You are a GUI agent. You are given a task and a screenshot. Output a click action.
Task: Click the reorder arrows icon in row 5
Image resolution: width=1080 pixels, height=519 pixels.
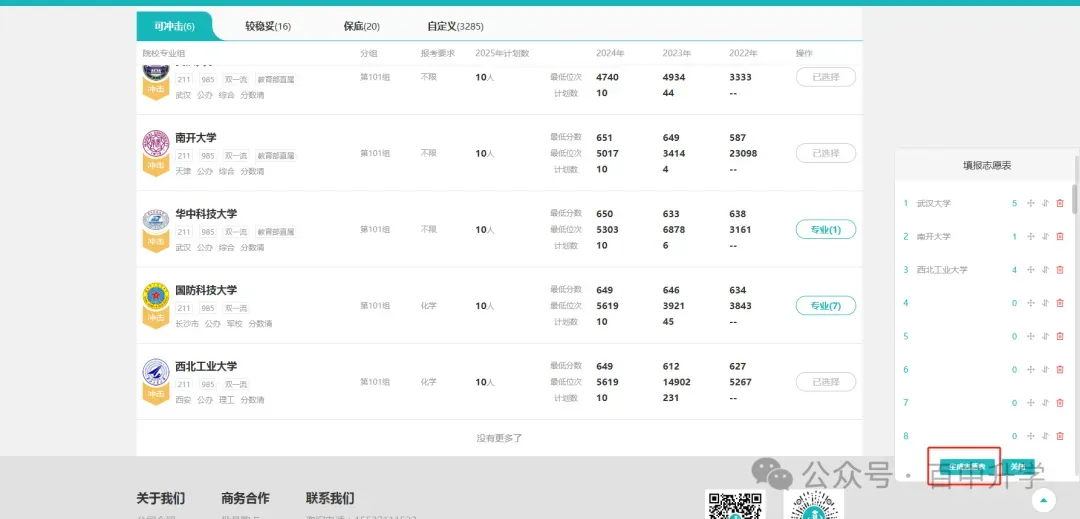coord(1045,336)
